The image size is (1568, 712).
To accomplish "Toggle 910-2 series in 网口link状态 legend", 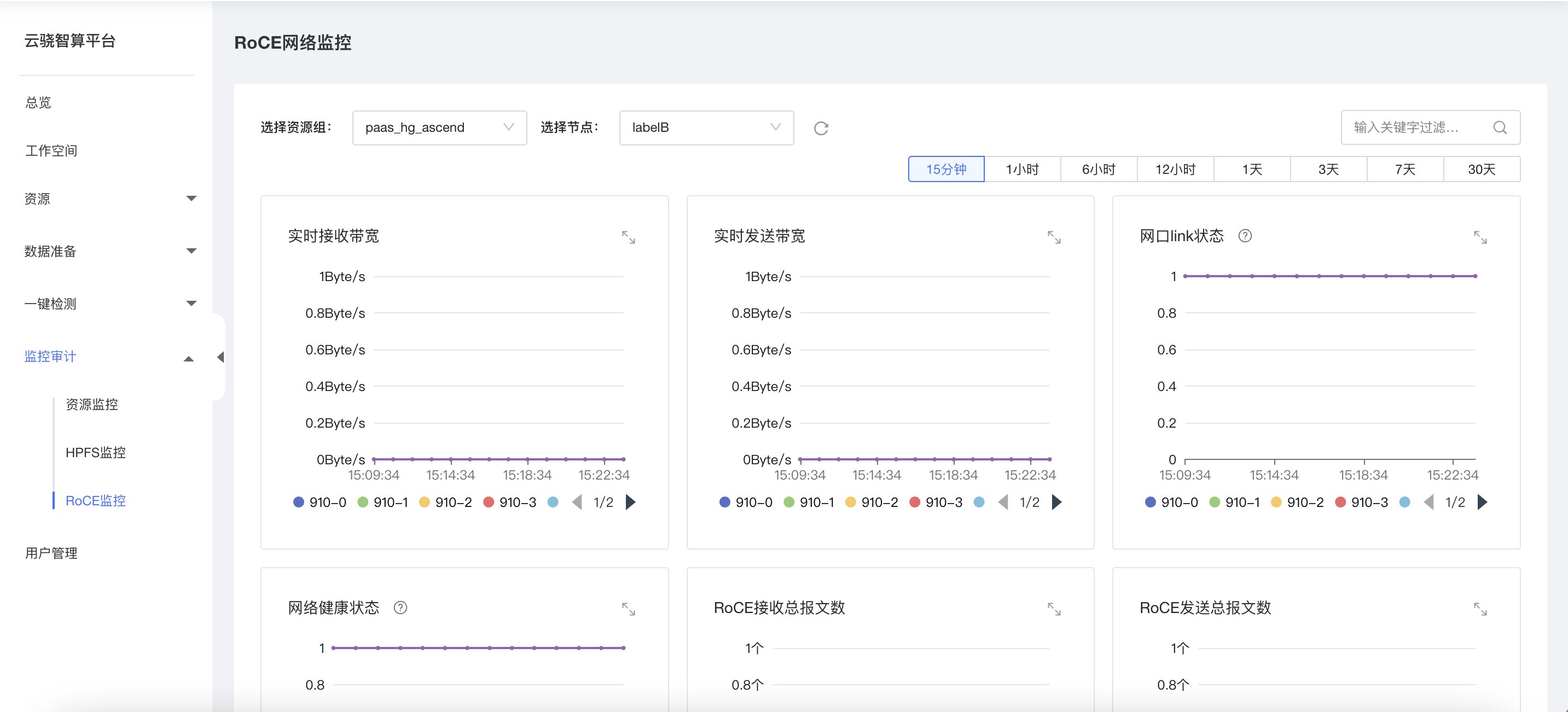I will click(x=1297, y=502).
